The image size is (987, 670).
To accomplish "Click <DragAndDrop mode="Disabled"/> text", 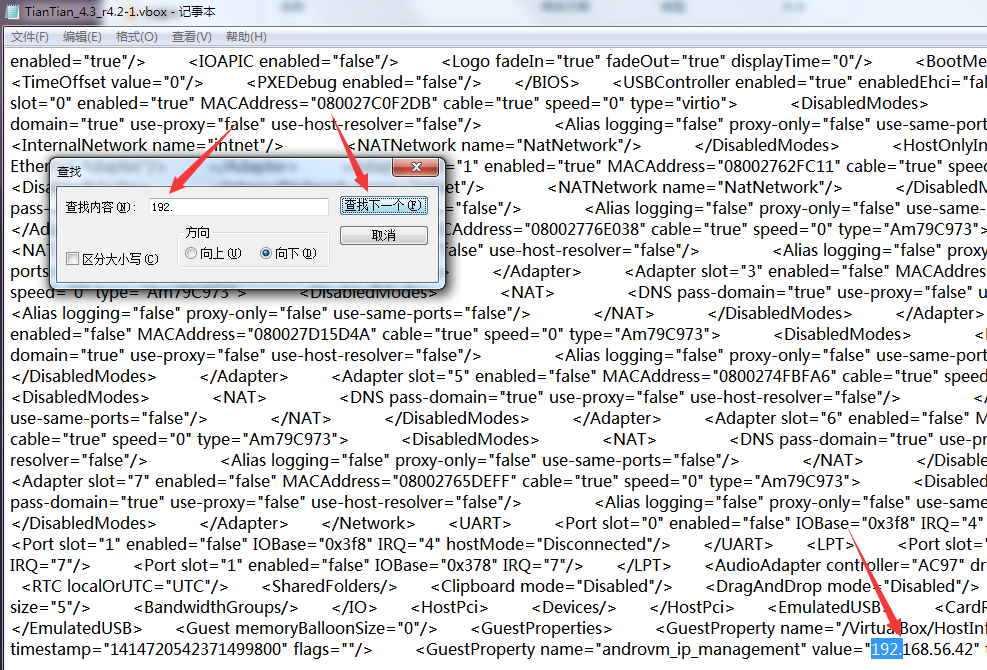I will (x=843, y=586).
